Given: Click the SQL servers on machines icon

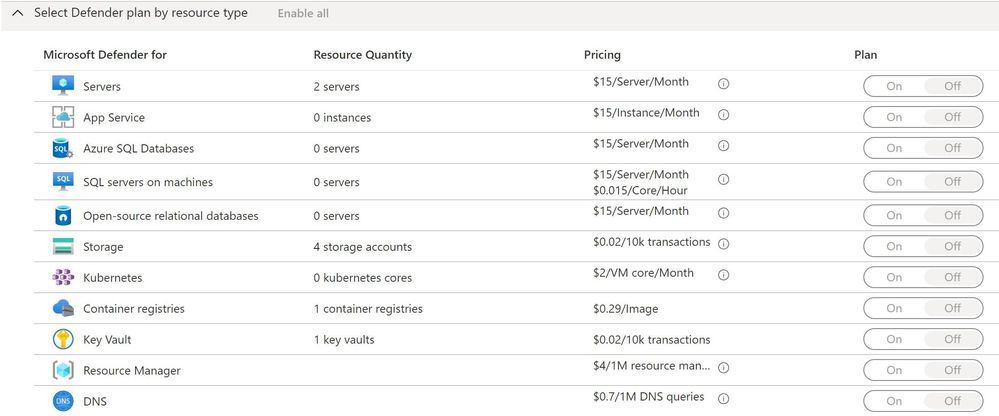Looking at the screenshot, I should (63, 182).
